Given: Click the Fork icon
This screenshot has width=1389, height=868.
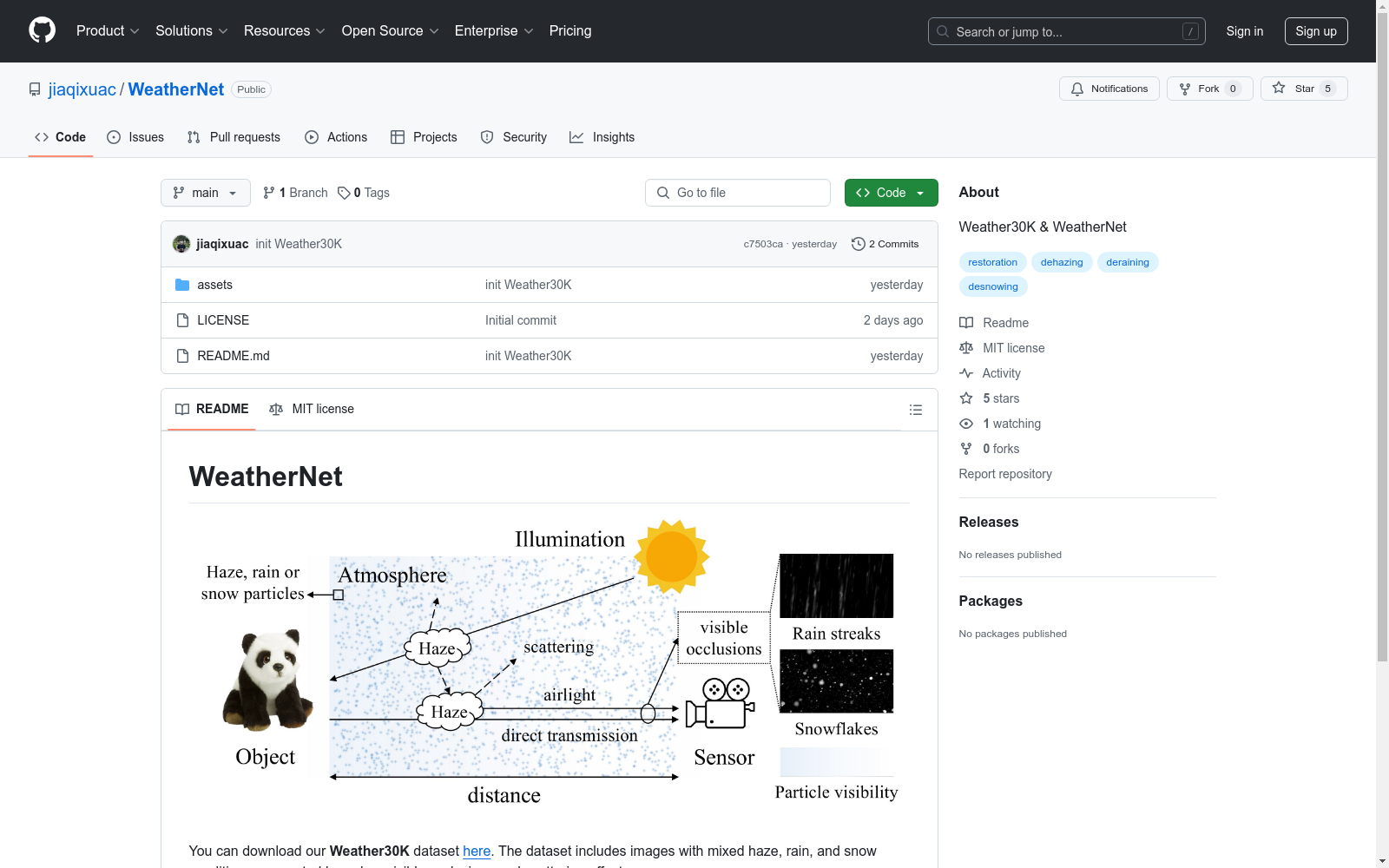Looking at the screenshot, I should 1185,89.
